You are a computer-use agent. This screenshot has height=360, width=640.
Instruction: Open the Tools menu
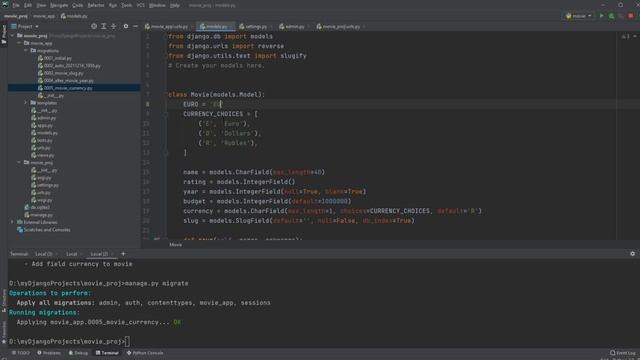(127, 5)
